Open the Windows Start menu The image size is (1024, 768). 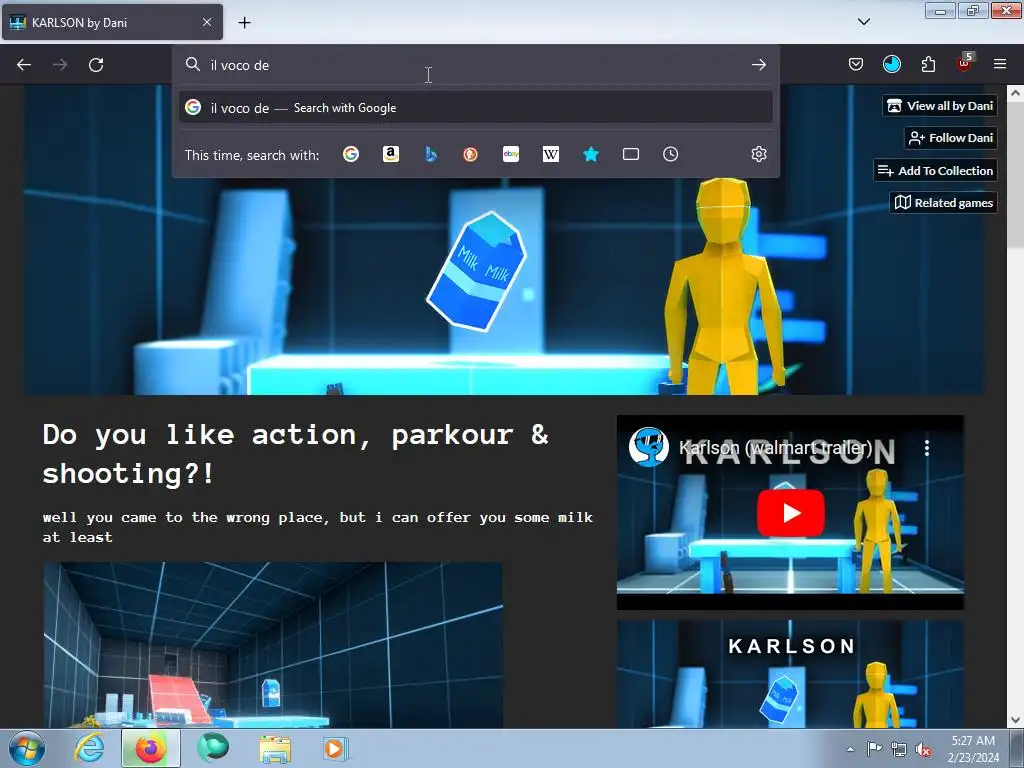(x=26, y=748)
